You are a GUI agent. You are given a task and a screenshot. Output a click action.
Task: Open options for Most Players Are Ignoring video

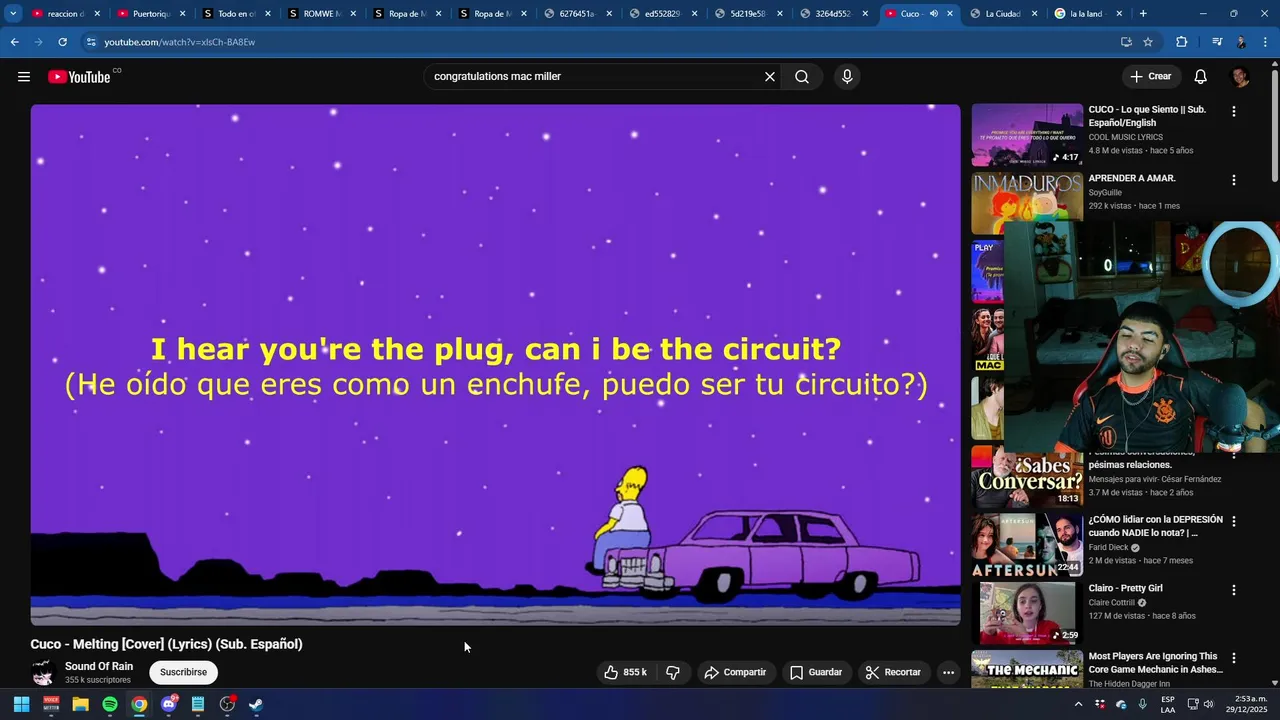[x=1233, y=658]
